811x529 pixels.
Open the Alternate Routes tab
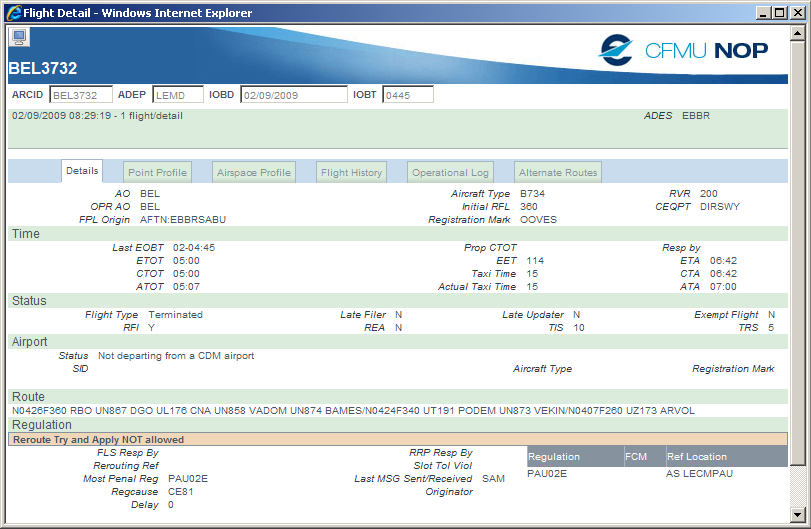pyautogui.click(x=558, y=173)
